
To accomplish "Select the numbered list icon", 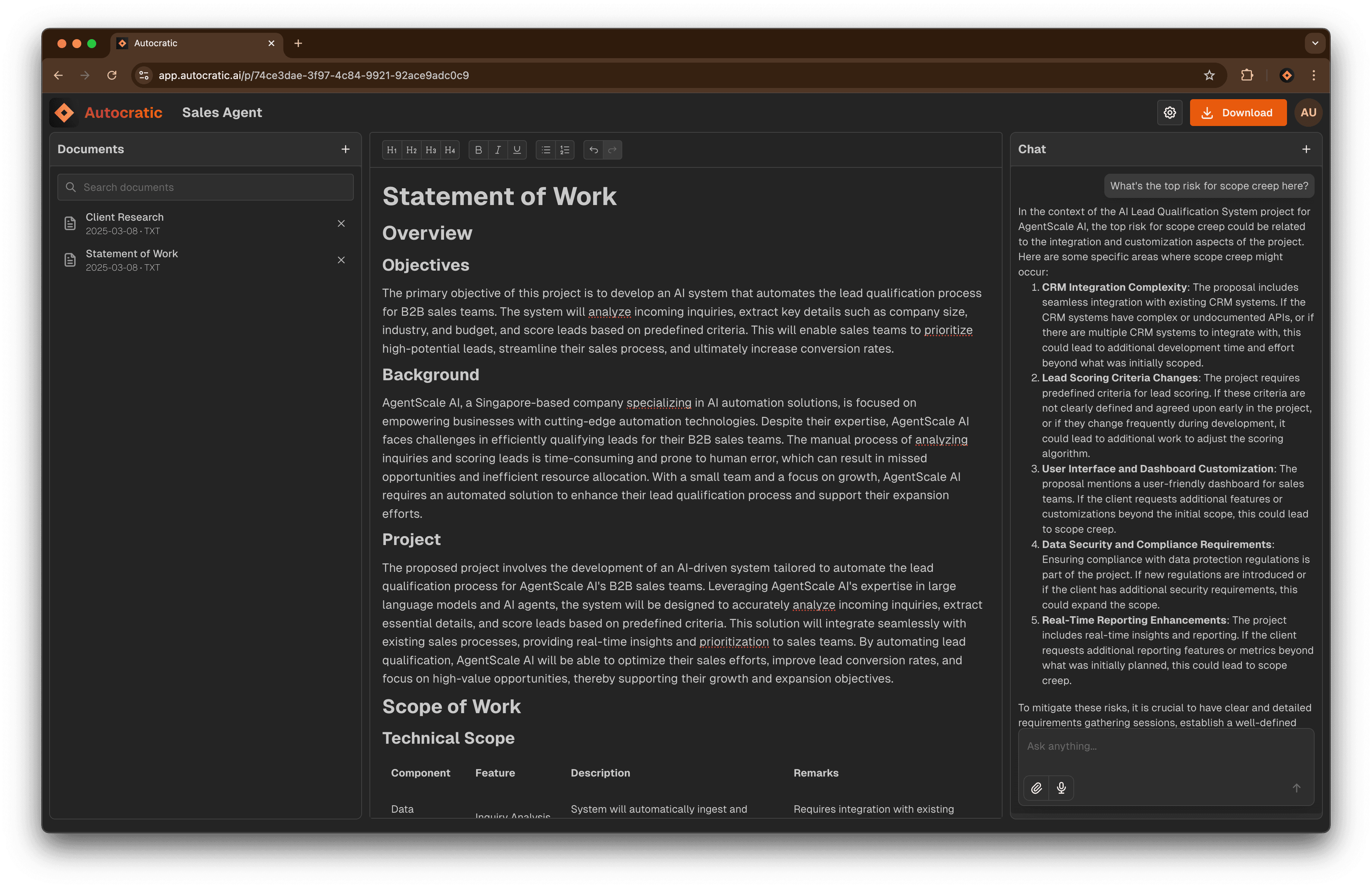I will (x=564, y=150).
